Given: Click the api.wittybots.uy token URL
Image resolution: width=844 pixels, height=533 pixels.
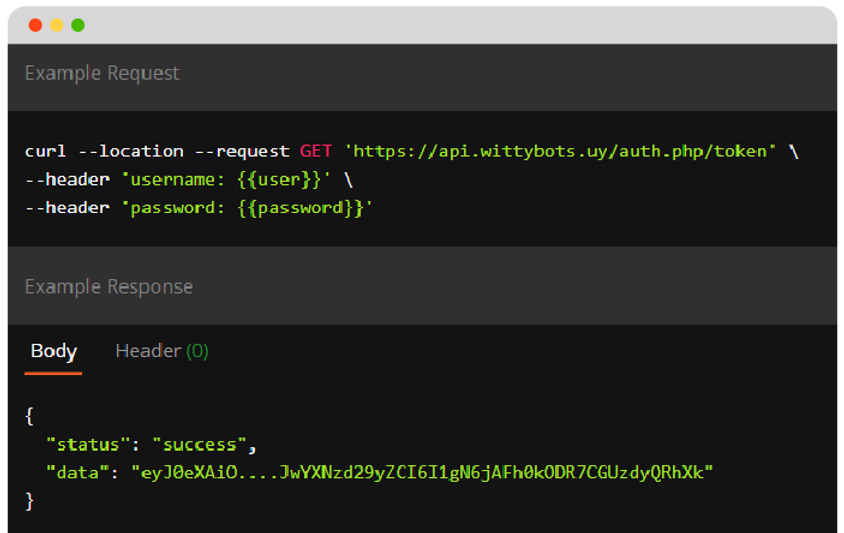Looking at the screenshot, I should point(560,152).
